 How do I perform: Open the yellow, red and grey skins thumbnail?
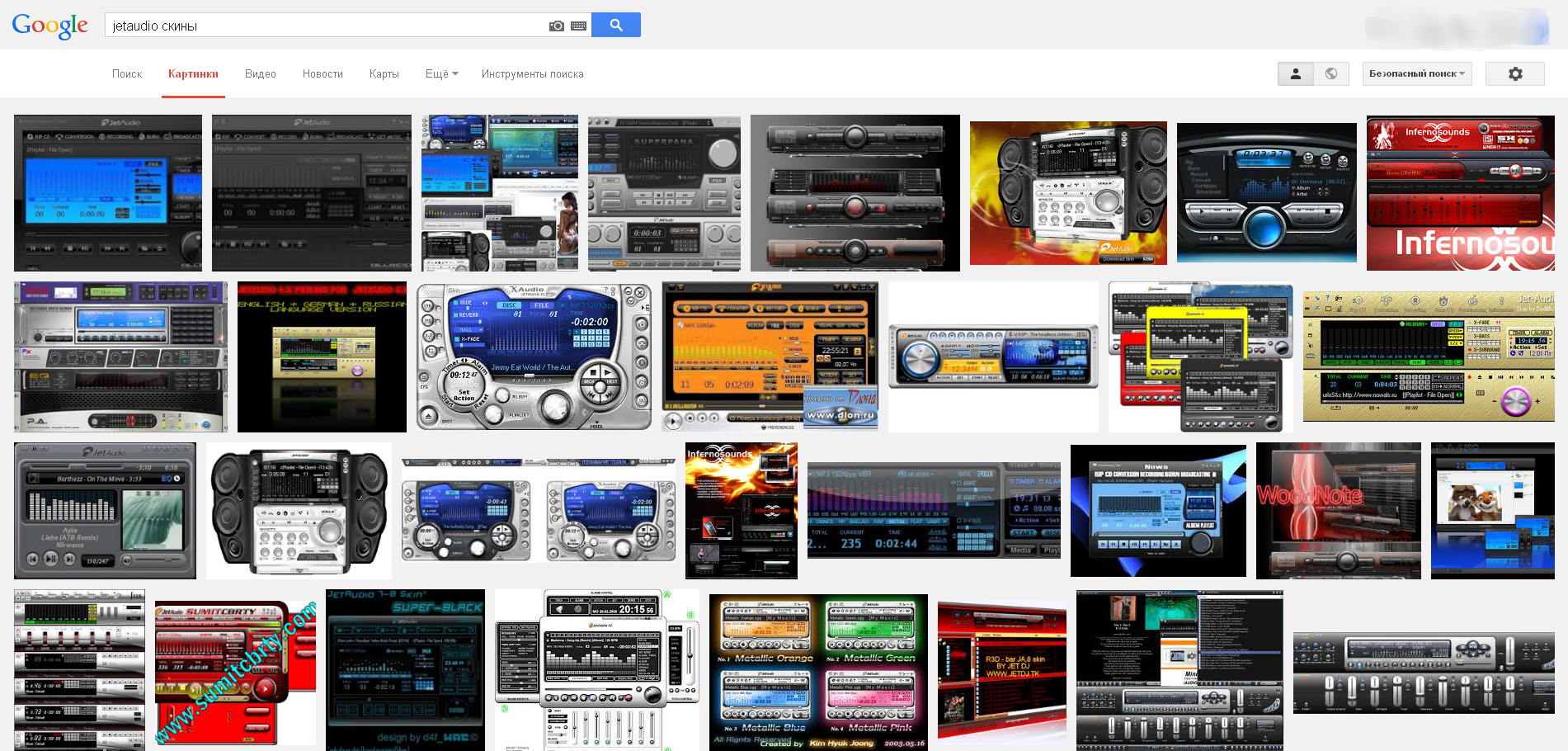coord(1201,357)
